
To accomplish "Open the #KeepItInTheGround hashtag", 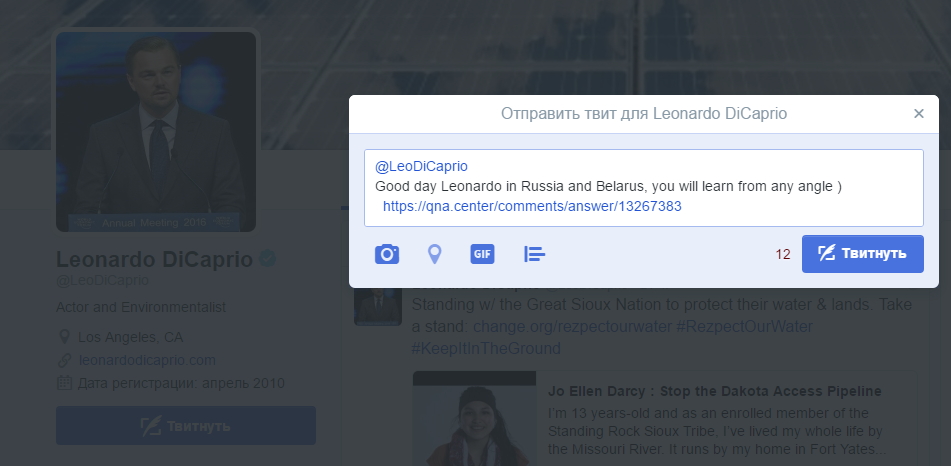I will (486, 348).
